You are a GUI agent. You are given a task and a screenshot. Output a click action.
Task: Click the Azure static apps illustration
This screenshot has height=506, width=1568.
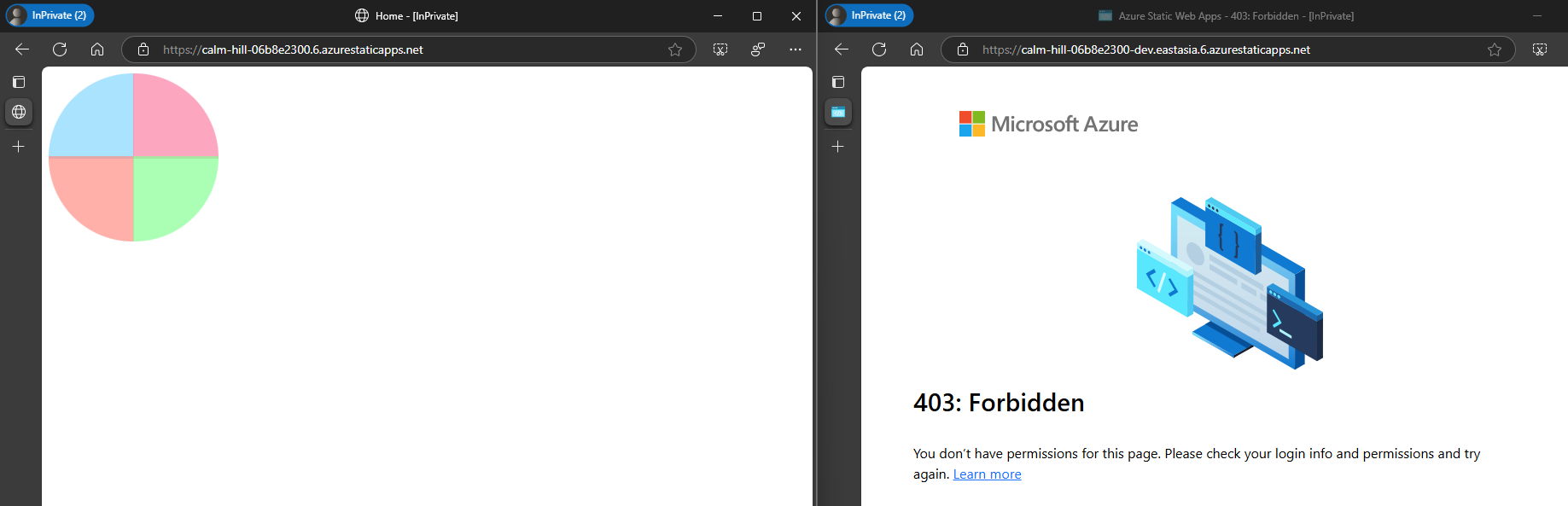1230,282
